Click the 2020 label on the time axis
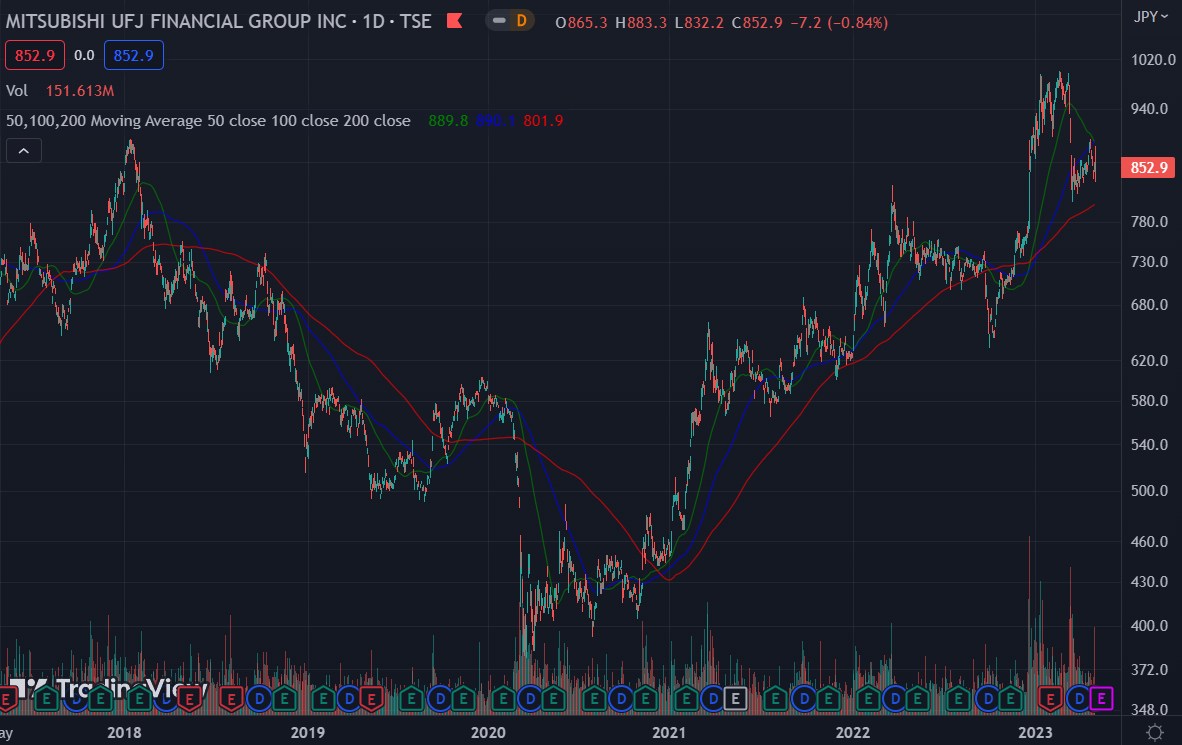Image resolution: width=1182 pixels, height=745 pixels. (x=488, y=732)
